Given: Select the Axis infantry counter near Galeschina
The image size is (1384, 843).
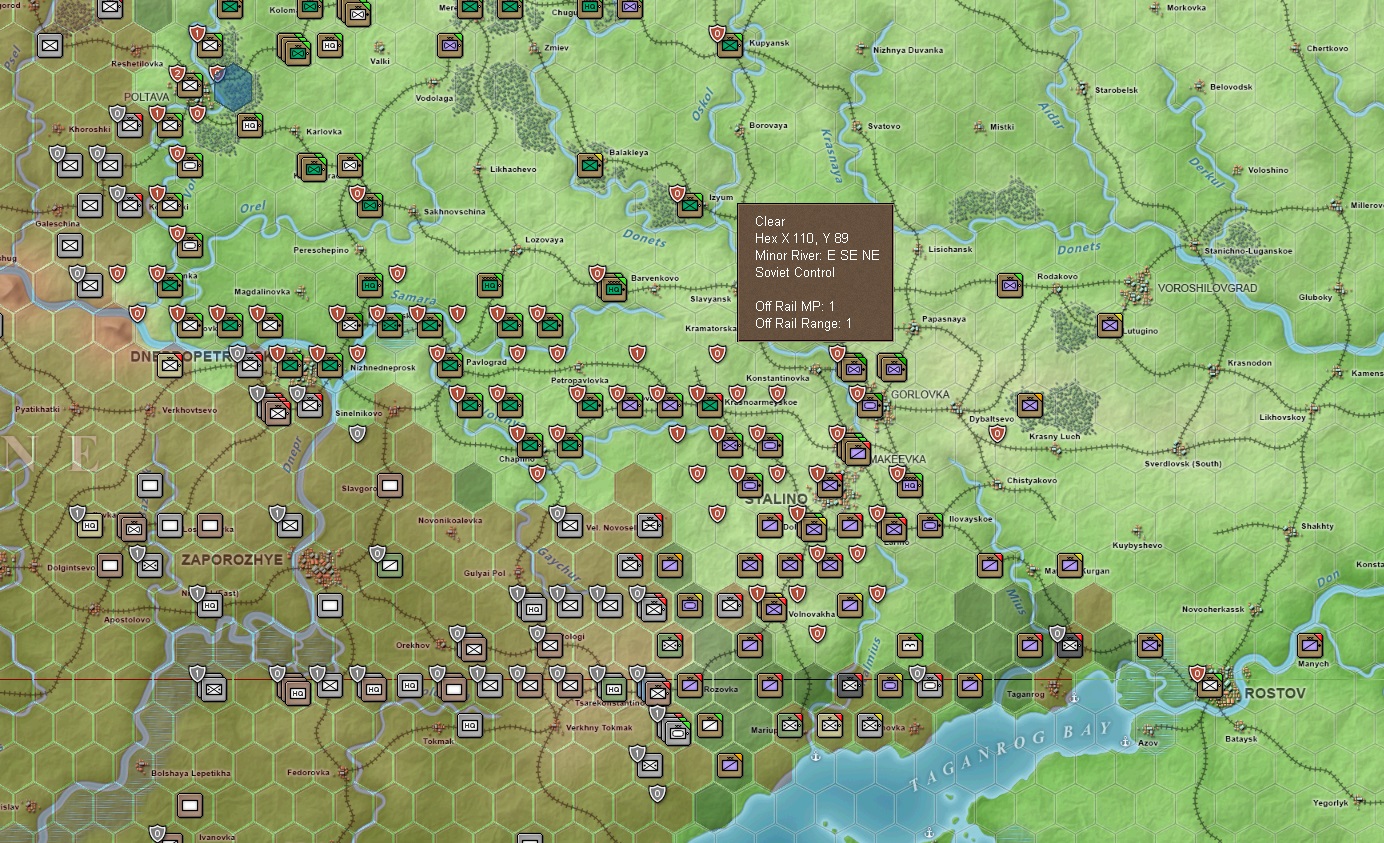Looking at the screenshot, I should tap(70, 245).
